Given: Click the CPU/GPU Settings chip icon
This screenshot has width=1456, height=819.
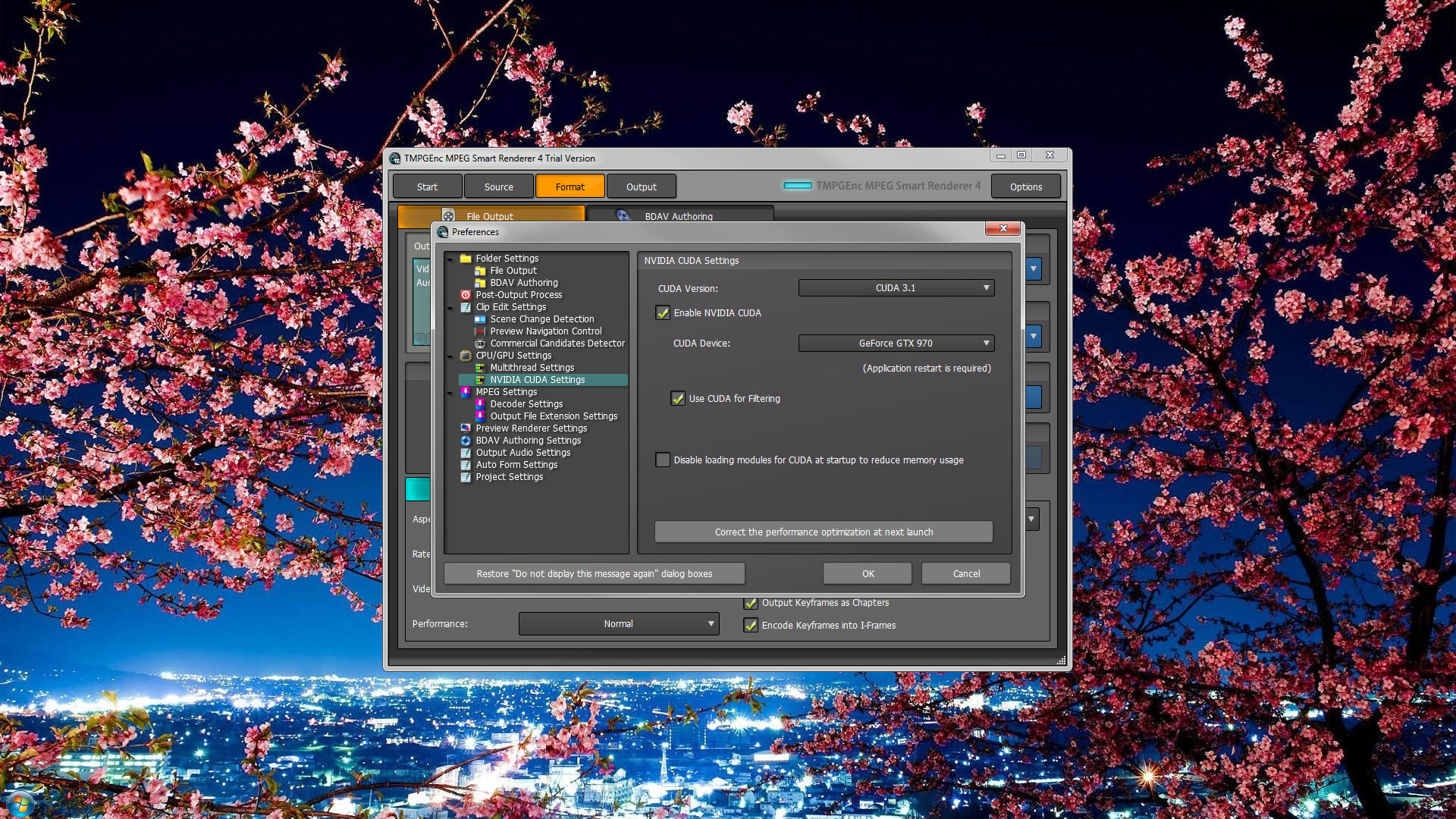Looking at the screenshot, I should coord(466,356).
